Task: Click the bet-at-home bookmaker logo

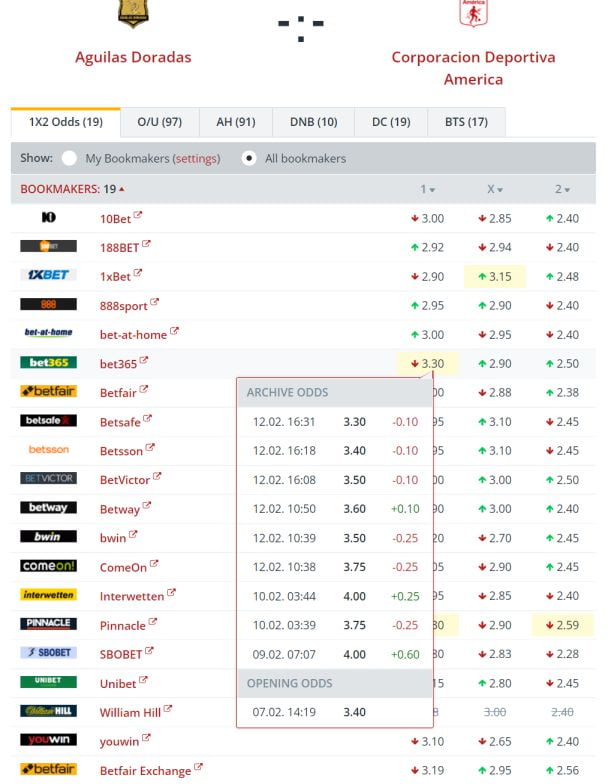Action: point(48,332)
